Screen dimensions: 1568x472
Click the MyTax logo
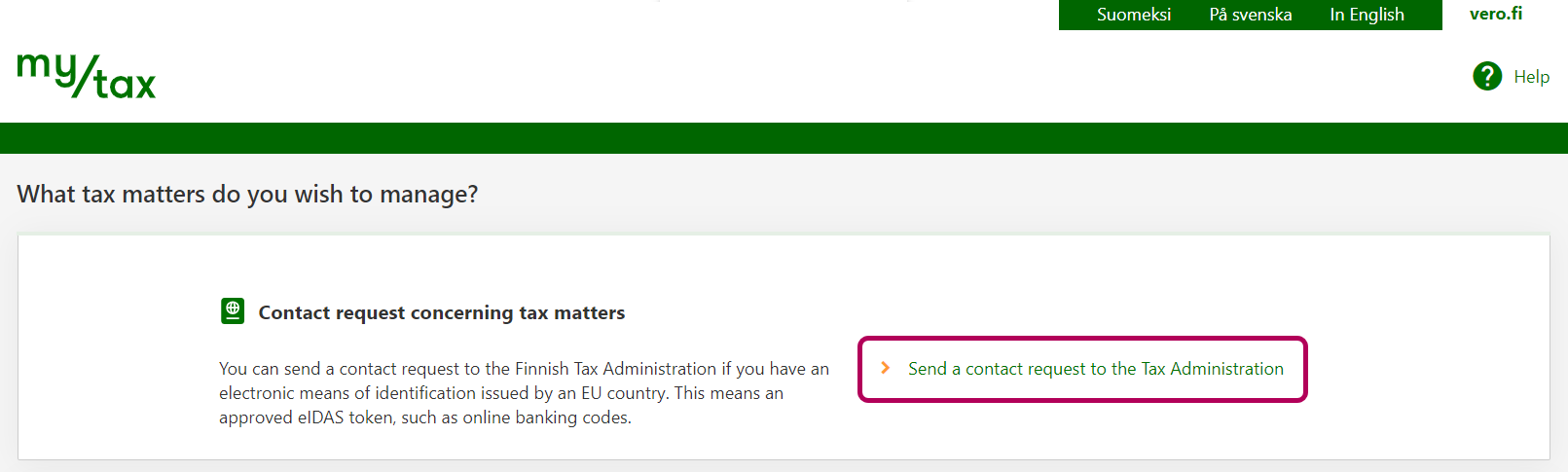pos(87,76)
